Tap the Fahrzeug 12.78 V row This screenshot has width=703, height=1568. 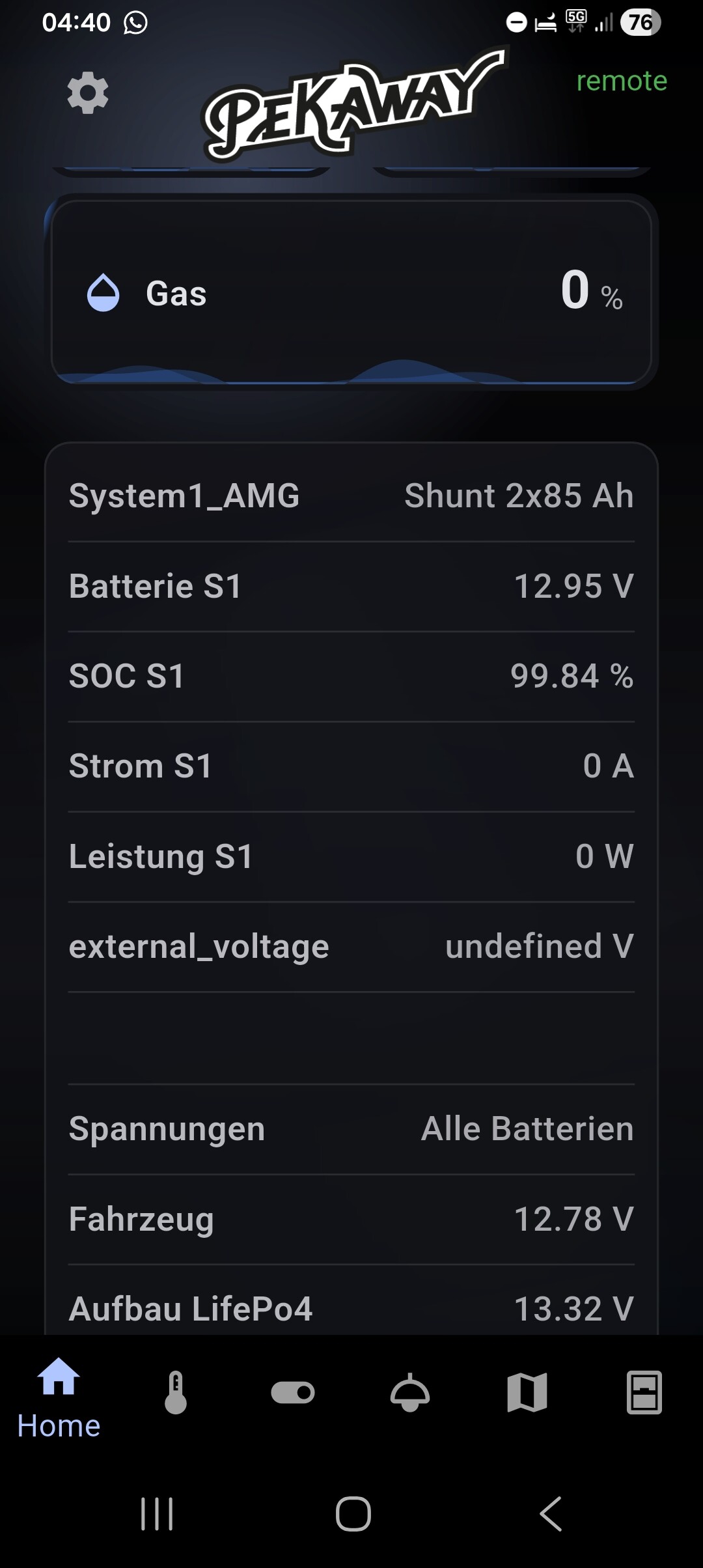click(x=351, y=1219)
